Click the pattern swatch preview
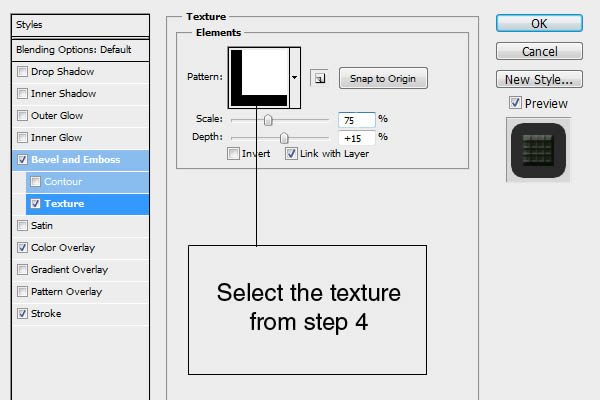600x400 pixels. [258, 76]
